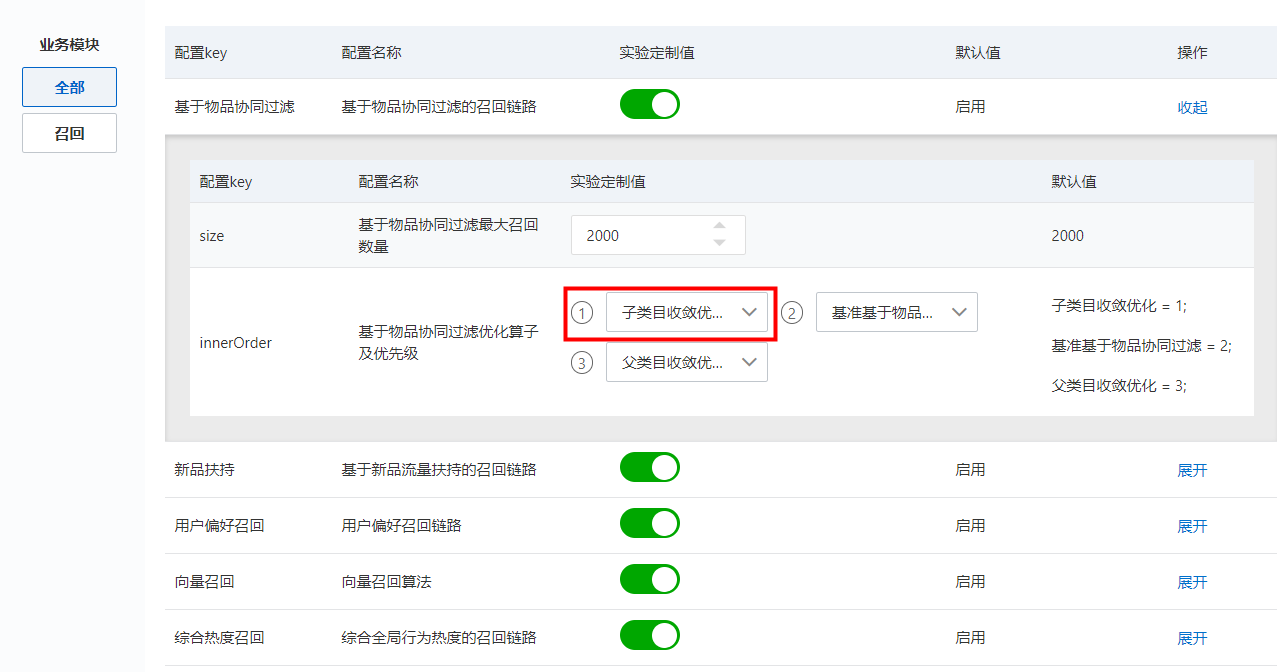The height and width of the screenshot is (672, 1277).
Task: Click the size config key cell
Action: (212, 236)
